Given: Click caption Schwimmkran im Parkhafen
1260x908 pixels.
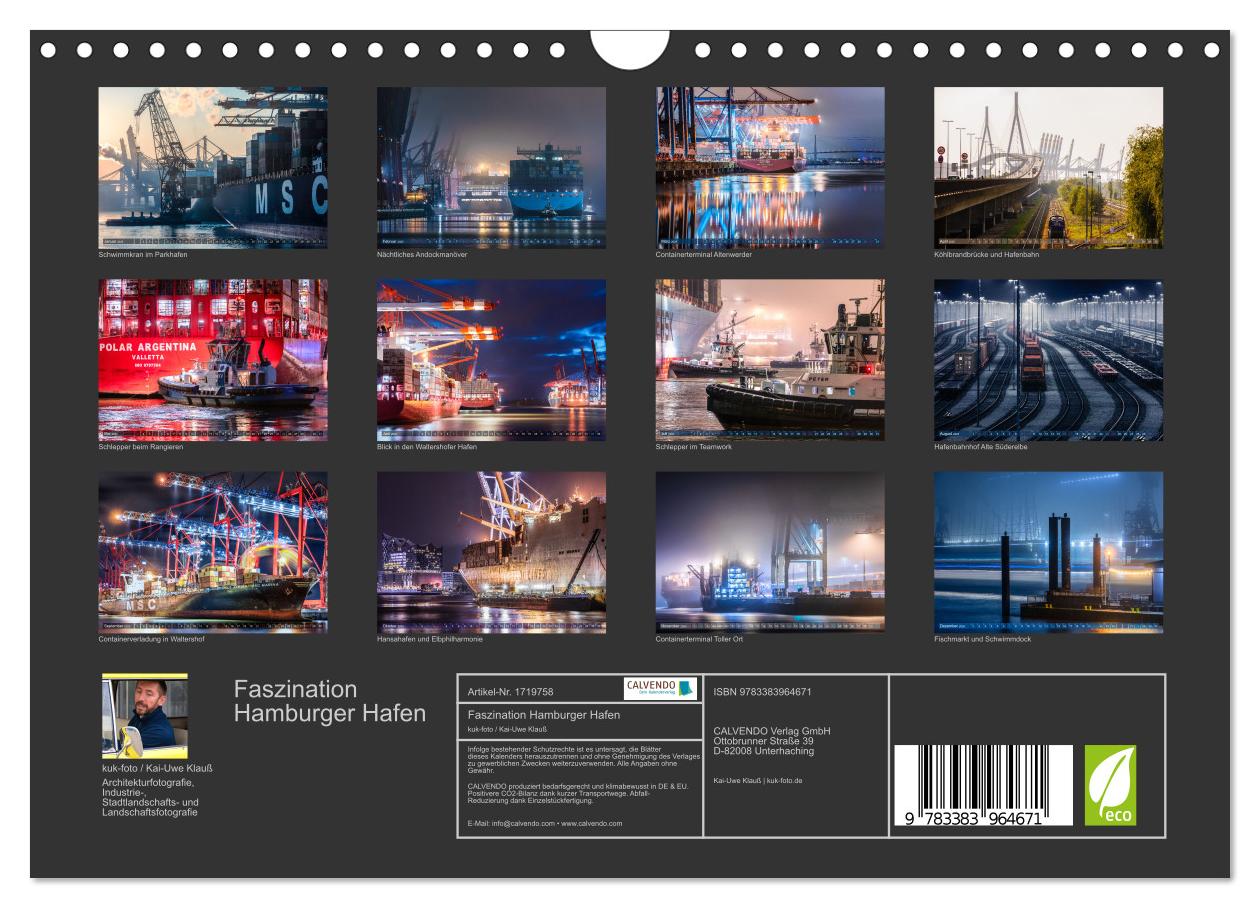Looking at the screenshot, I should coord(143,255).
